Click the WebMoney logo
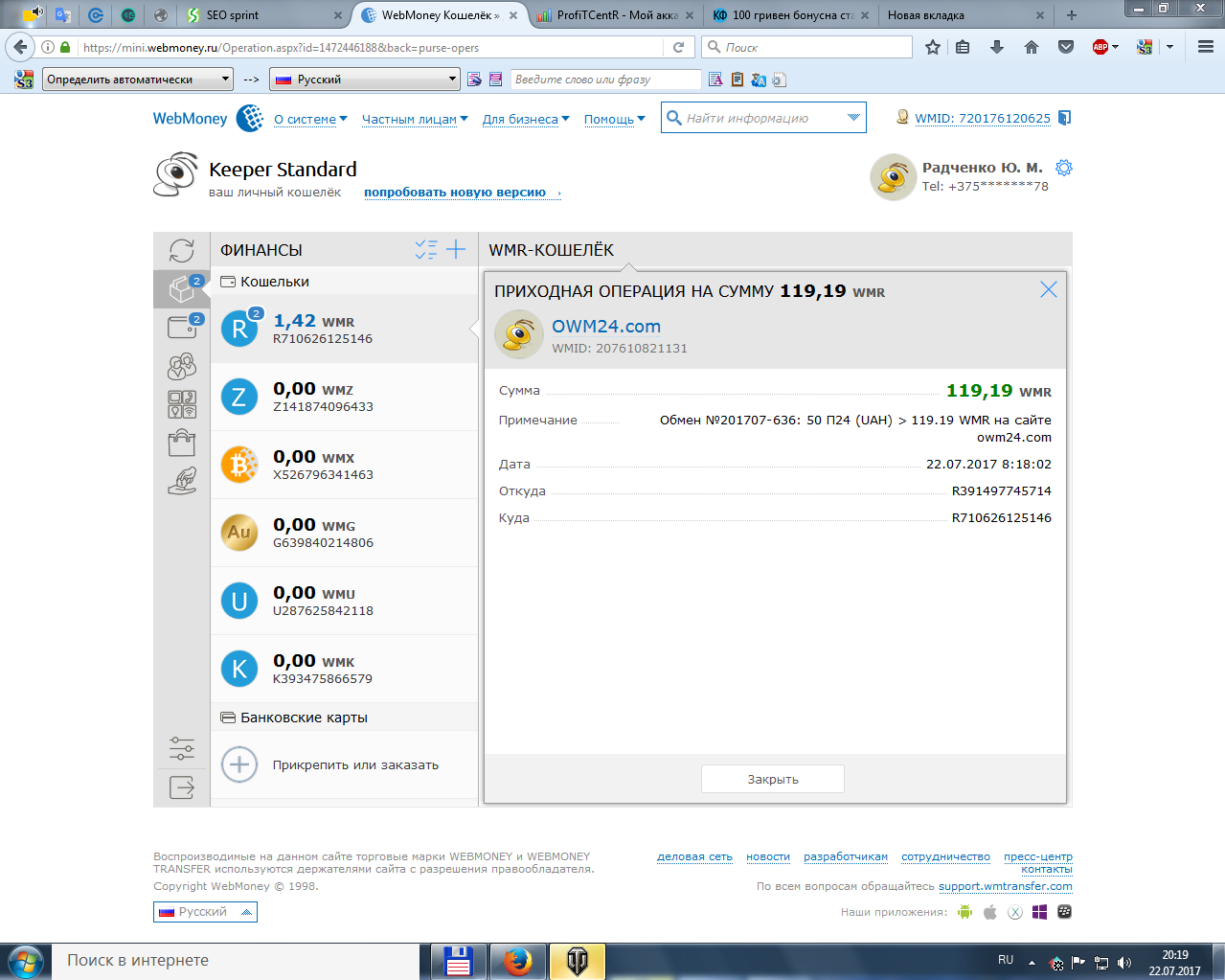This screenshot has height=980, width=1225. [x=207, y=118]
